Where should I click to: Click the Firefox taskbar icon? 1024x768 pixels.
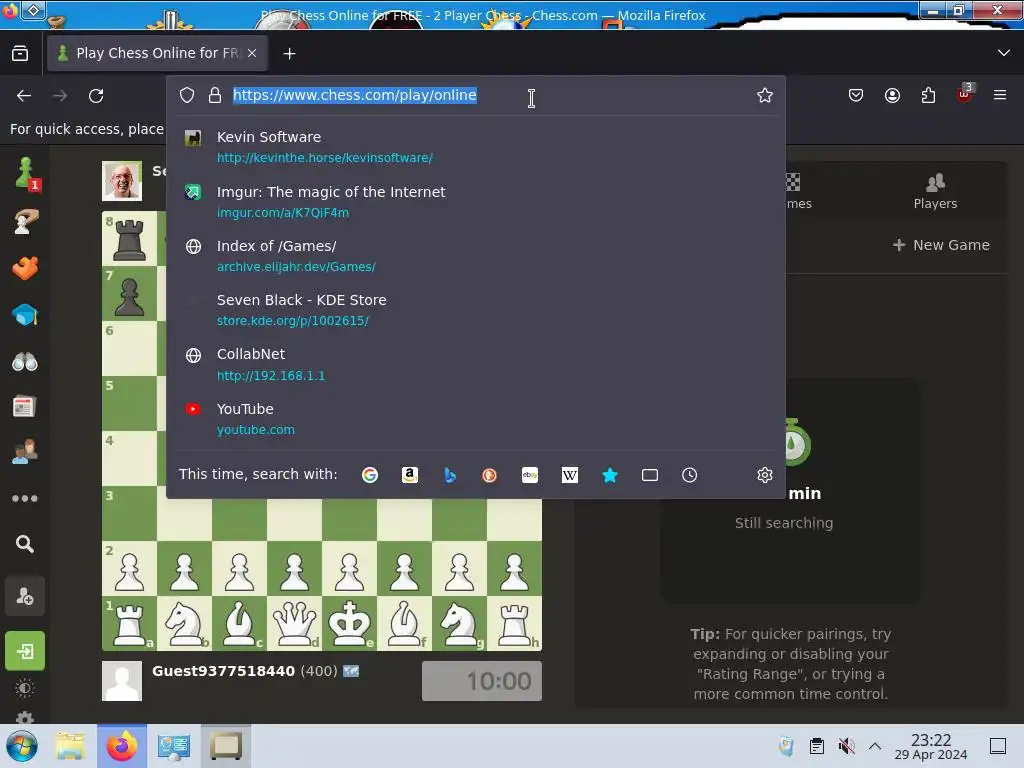pos(122,746)
